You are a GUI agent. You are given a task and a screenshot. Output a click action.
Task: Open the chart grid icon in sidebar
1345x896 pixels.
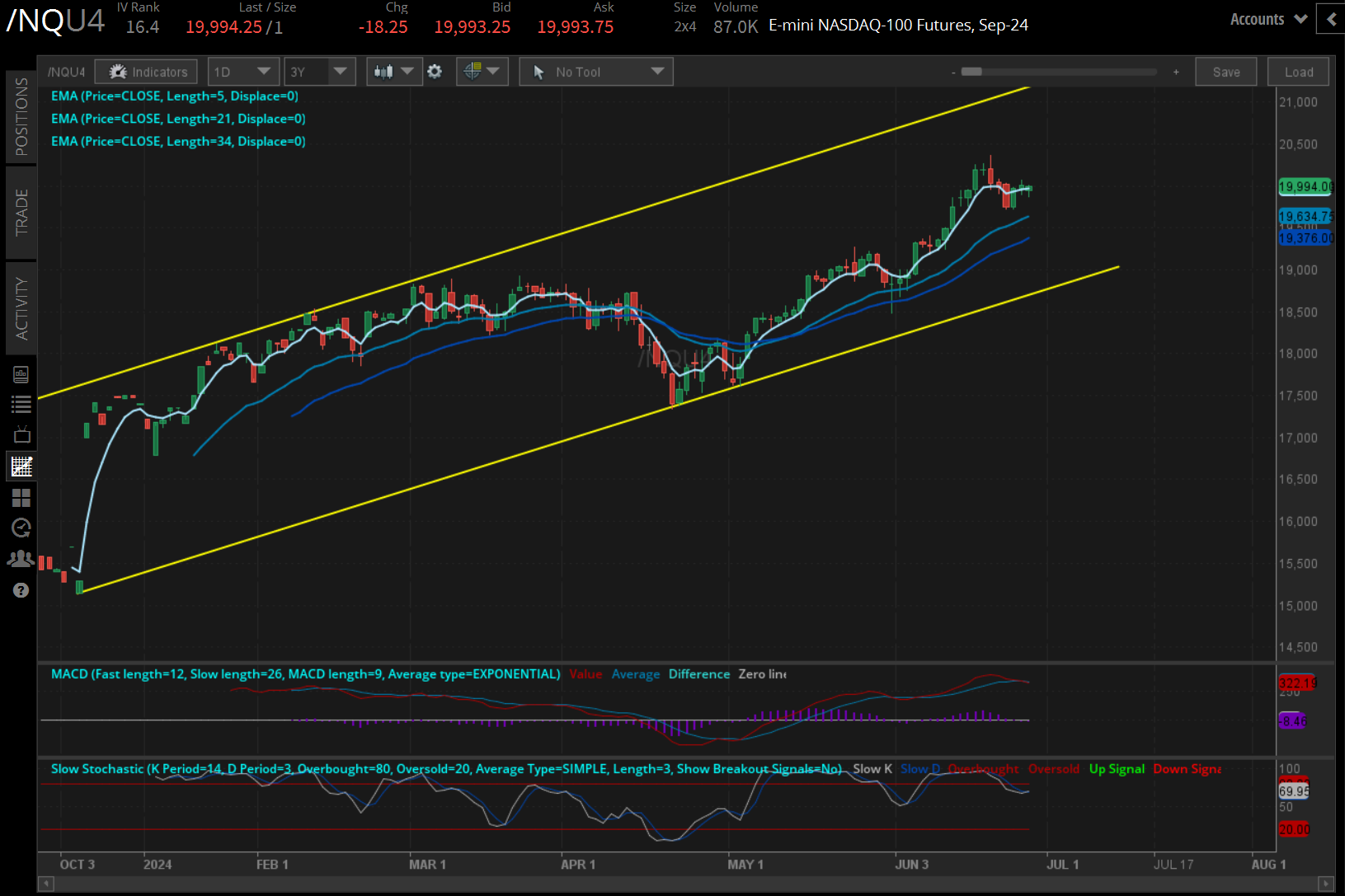(x=21, y=466)
